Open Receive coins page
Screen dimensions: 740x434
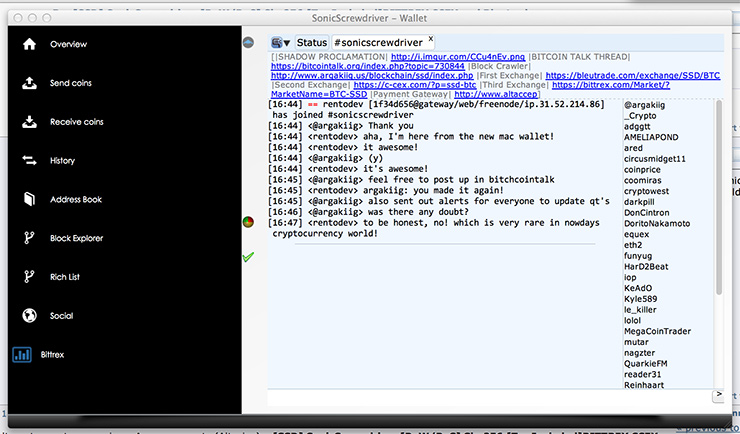coord(77,122)
